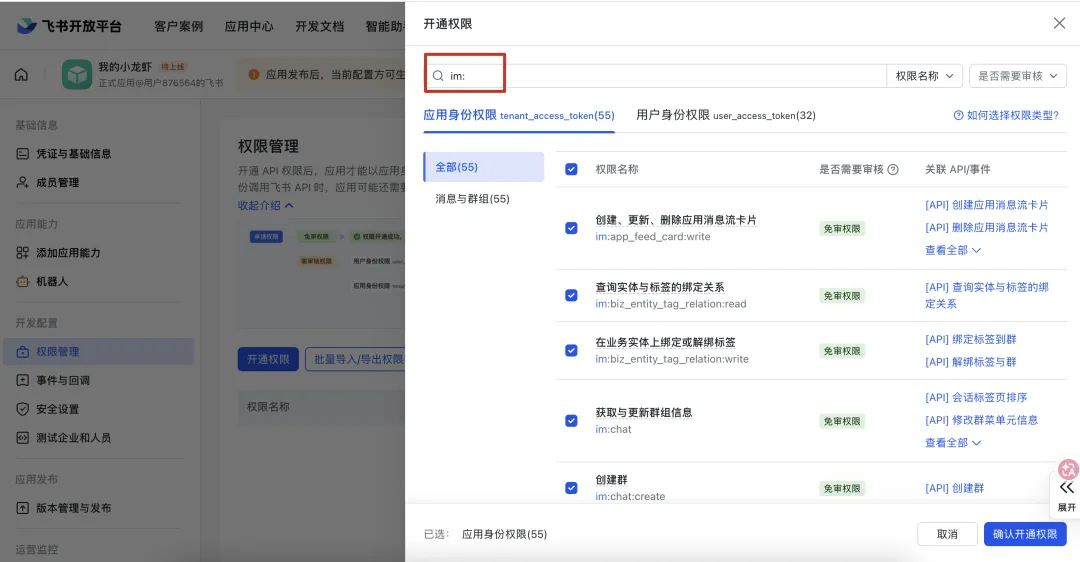1080x562 pixels.
Task: Open [API] 修改群菜单元信息 link
Action: (x=981, y=419)
